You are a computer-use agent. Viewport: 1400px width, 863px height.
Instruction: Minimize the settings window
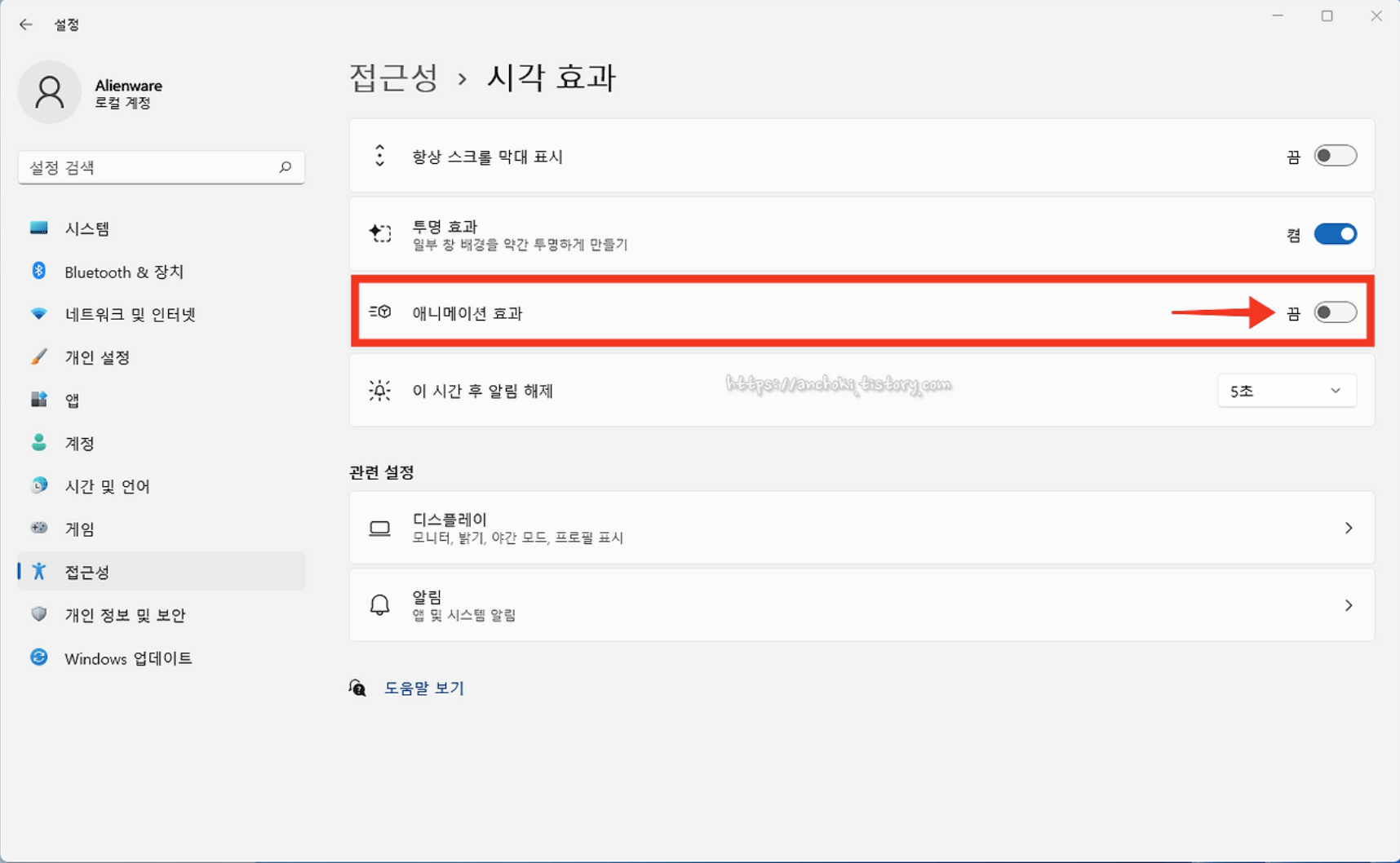pos(1278,15)
